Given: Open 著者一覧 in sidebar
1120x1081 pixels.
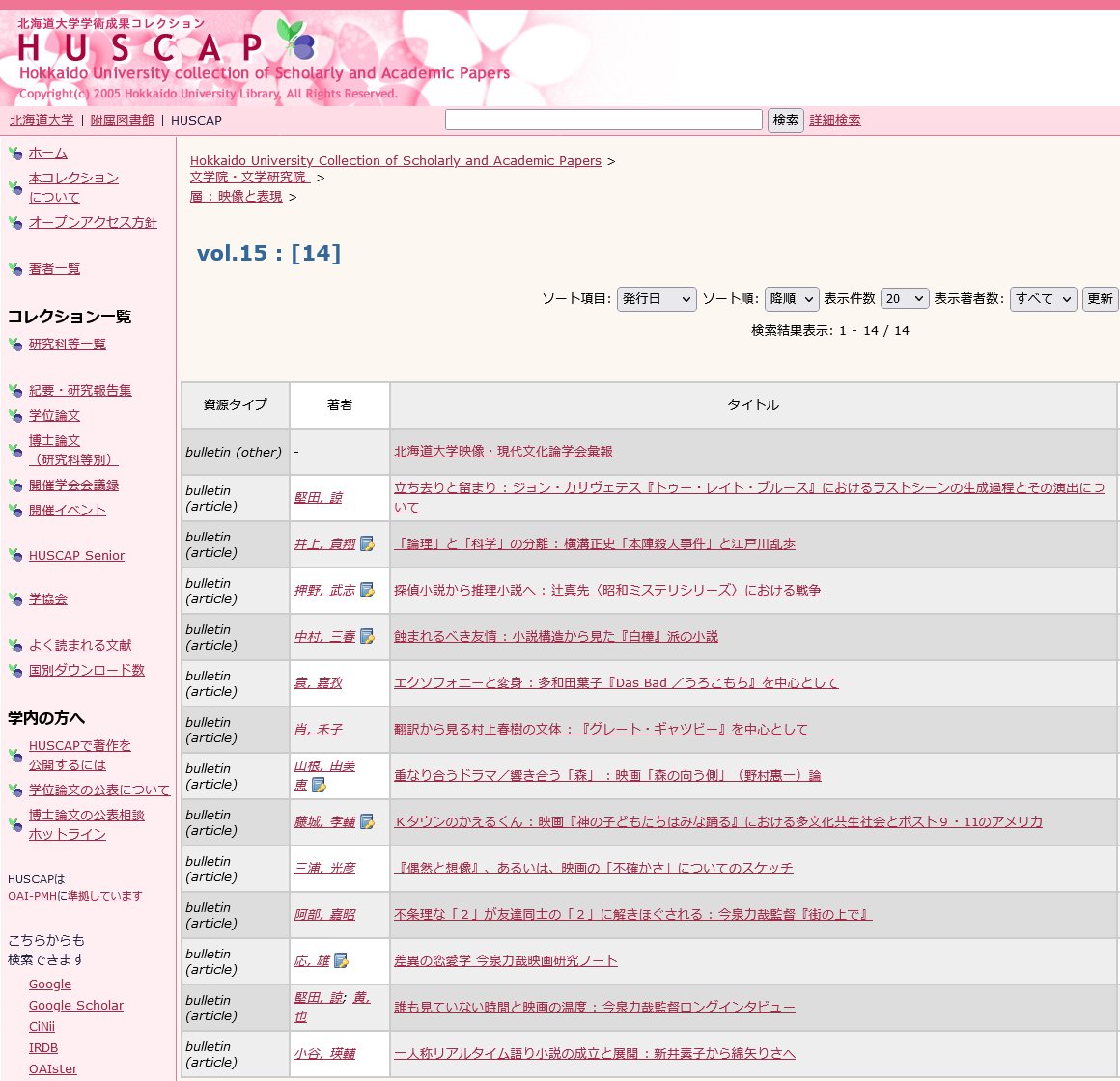Looking at the screenshot, I should tap(54, 268).
